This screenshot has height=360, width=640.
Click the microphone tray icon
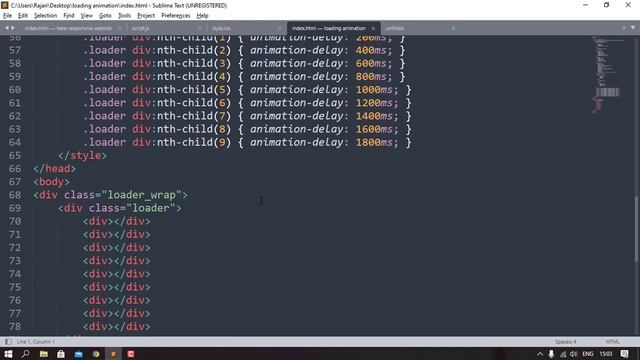pos(551,354)
